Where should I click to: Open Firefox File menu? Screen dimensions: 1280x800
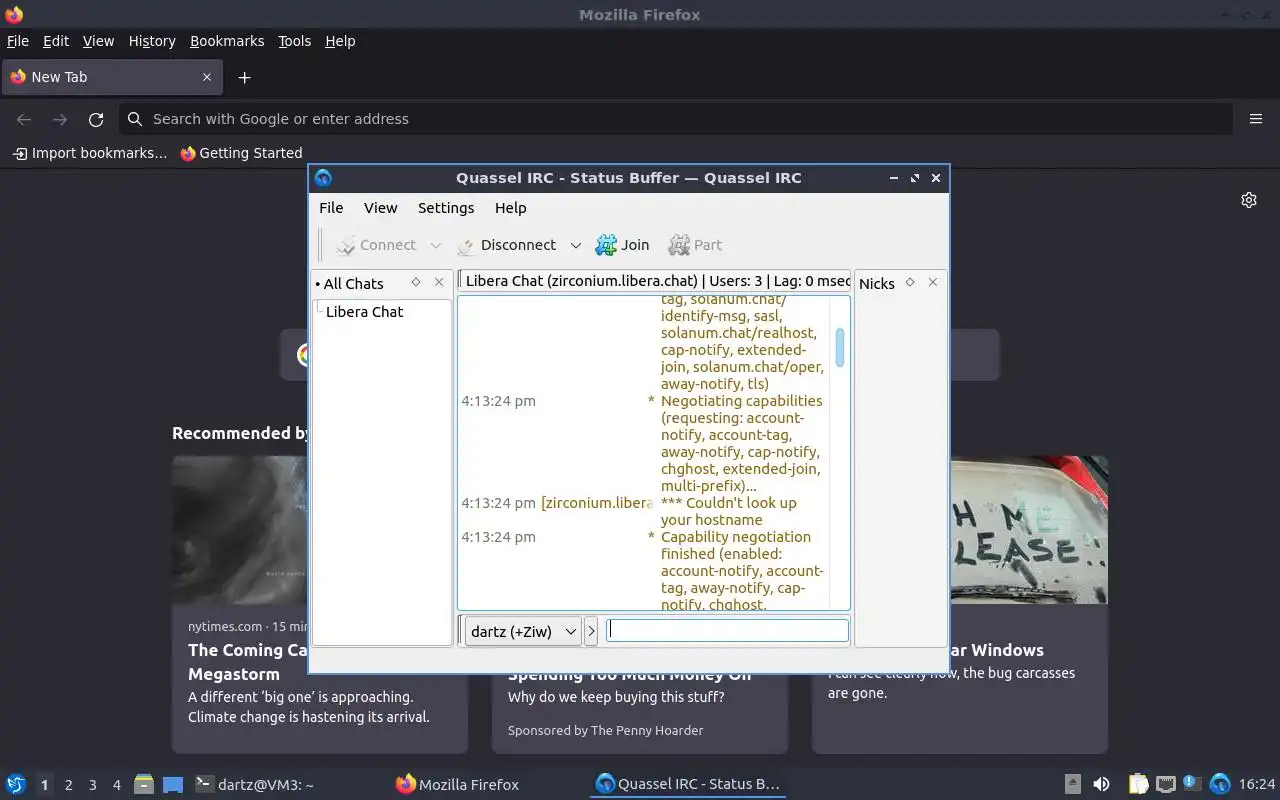(18, 41)
